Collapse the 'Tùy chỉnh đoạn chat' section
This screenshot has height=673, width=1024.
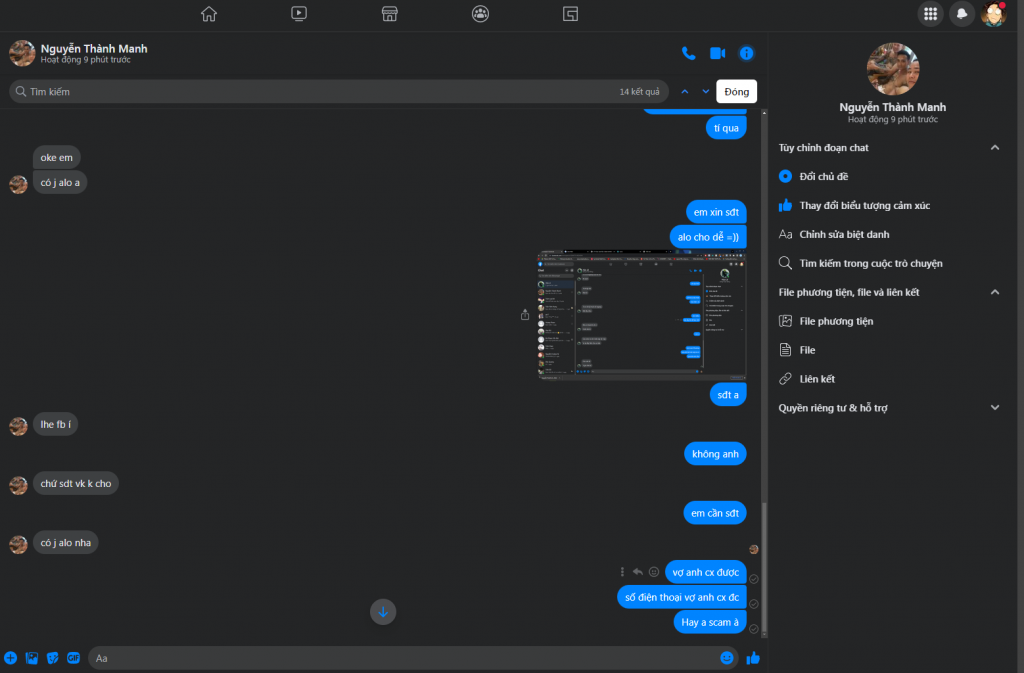(994, 148)
